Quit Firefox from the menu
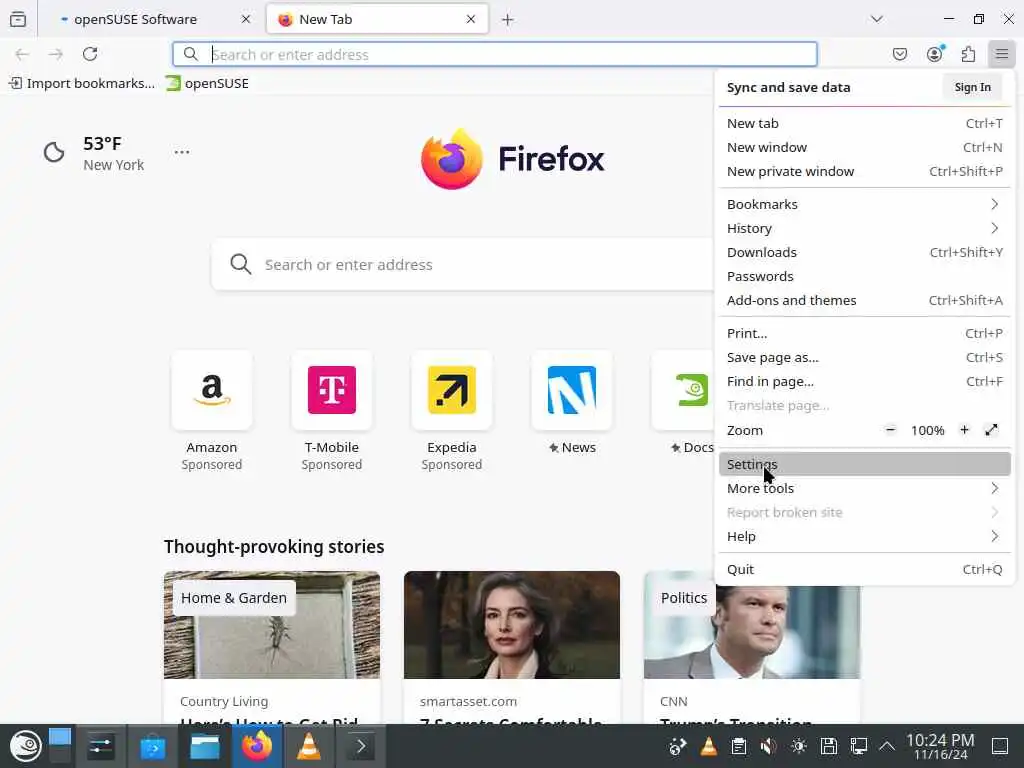The height and width of the screenshot is (768, 1024). 865,569
